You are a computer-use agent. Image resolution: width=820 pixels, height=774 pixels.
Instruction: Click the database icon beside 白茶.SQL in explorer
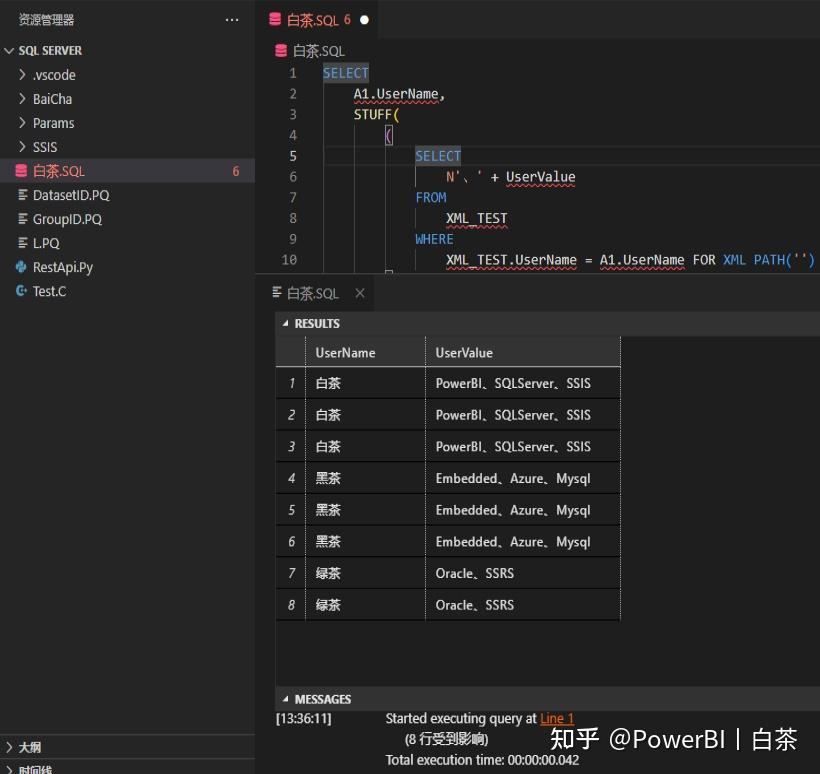[22, 171]
